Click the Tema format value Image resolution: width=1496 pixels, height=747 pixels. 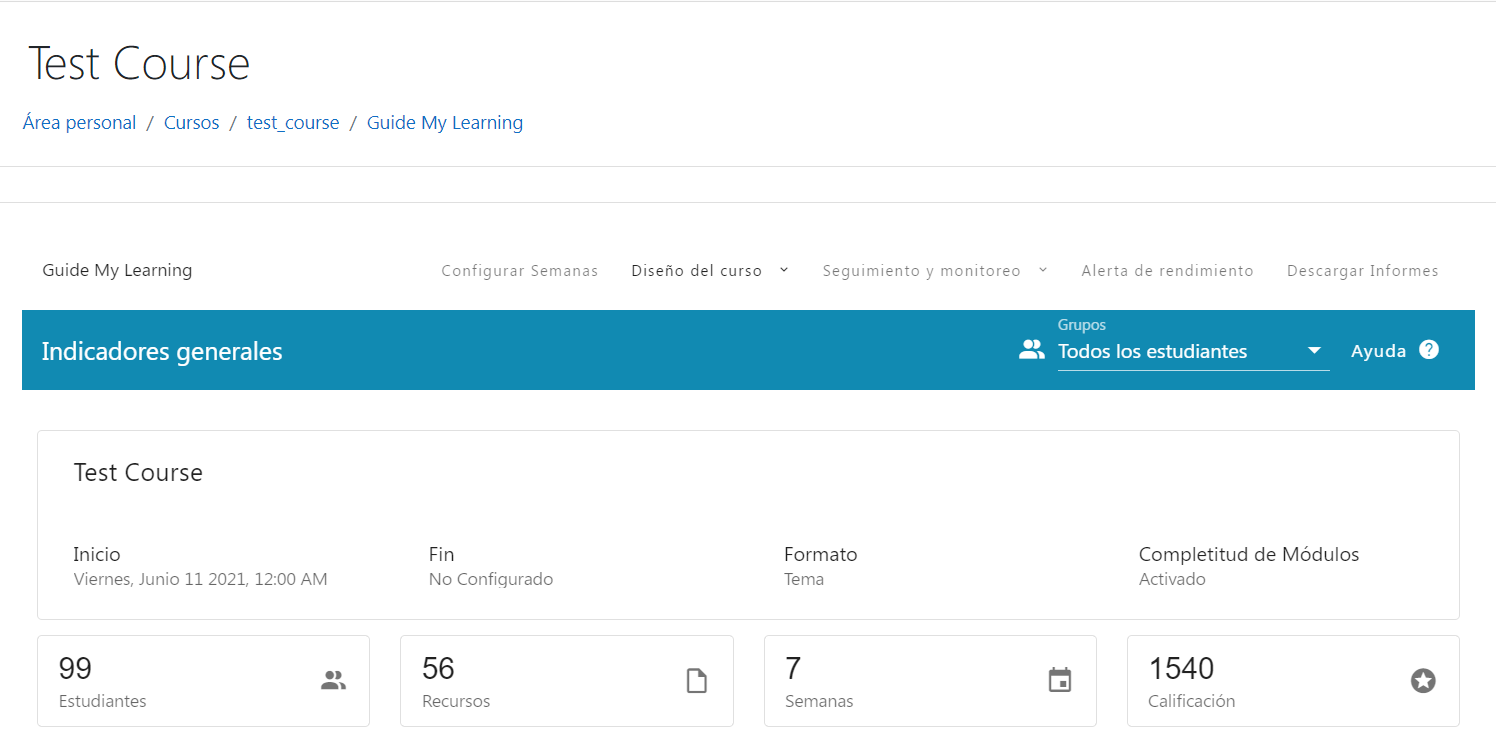click(804, 579)
